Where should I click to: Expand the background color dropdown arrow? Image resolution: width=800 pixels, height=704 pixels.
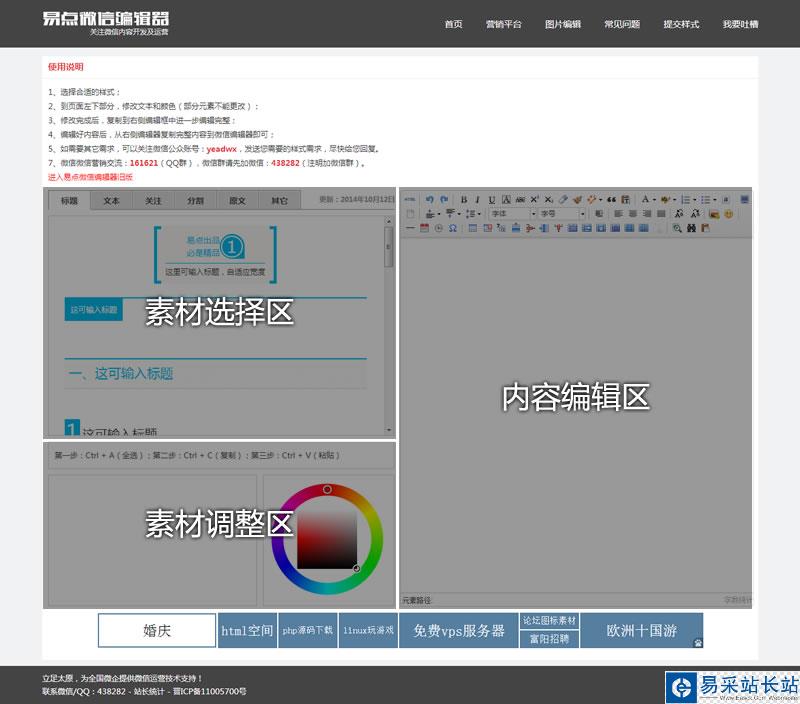pyautogui.click(x=674, y=199)
